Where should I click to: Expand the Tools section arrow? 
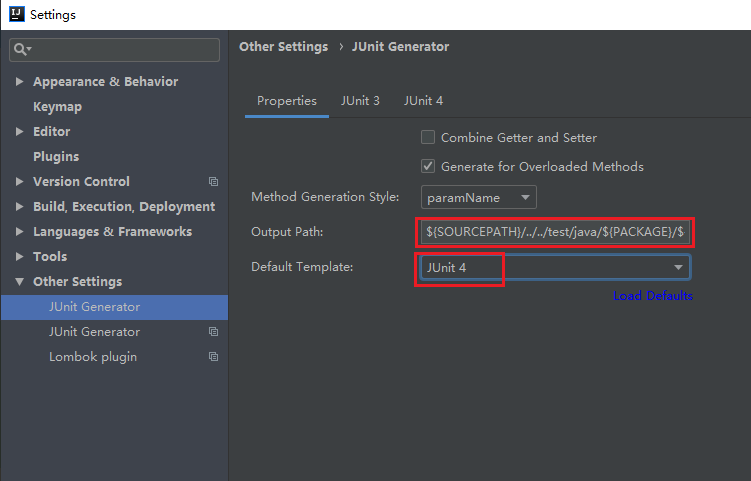[19, 256]
